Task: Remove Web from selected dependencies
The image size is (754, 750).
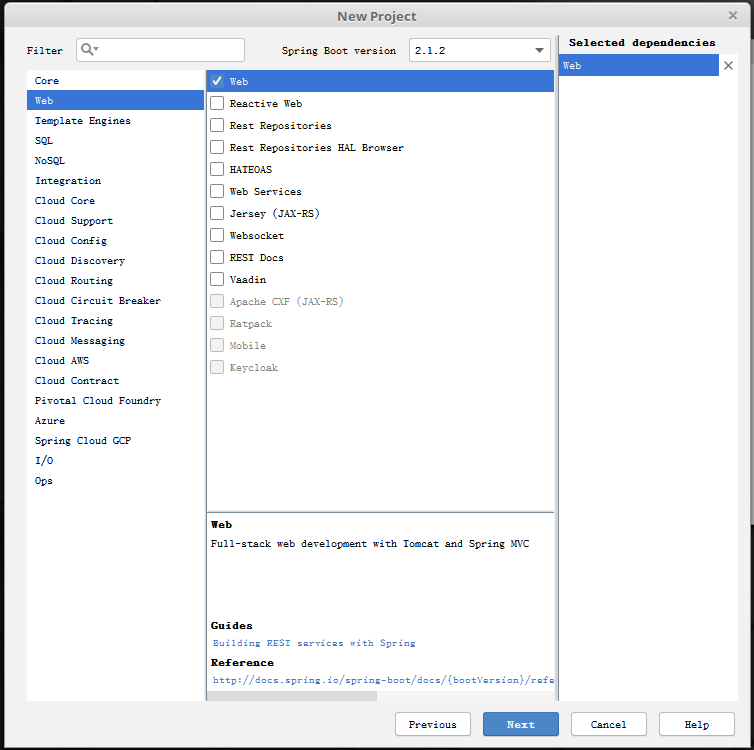Action: click(x=728, y=65)
